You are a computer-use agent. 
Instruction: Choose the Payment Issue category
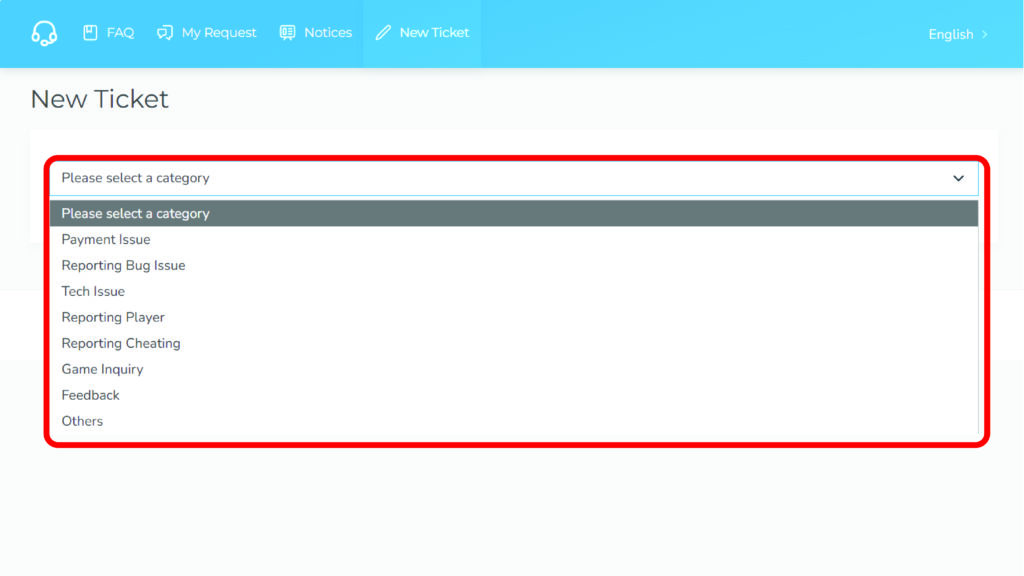(x=106, y=239)
